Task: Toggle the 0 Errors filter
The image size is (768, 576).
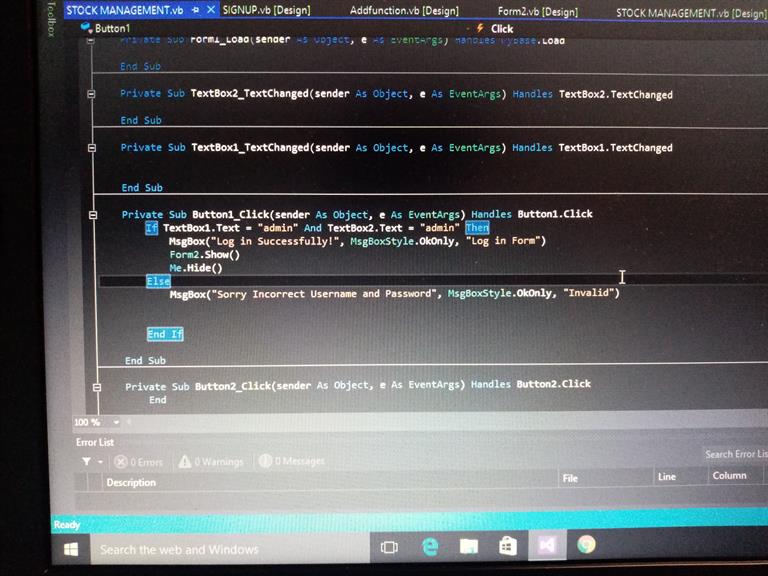Action: tap(139, 462)
